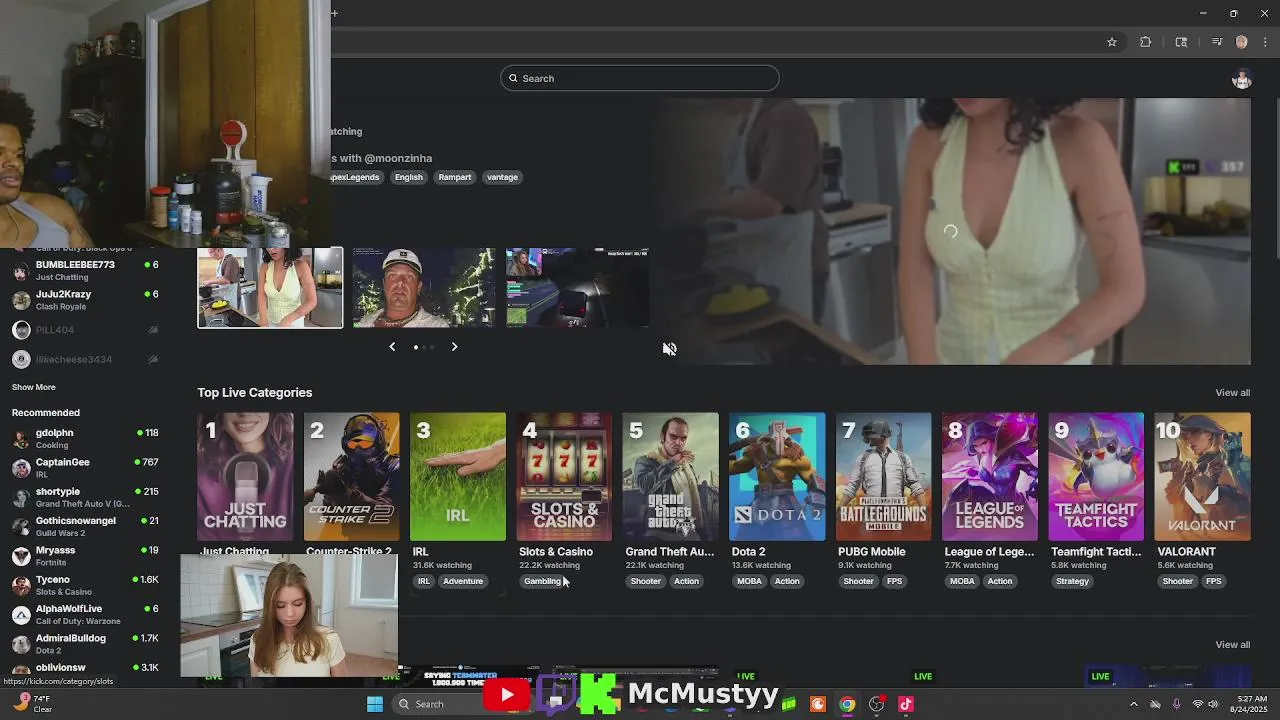The width and height of the screenshot is (1280, 720).
Task: Open the Counter-Strike 2 category card
Action: tap(351, 477)
